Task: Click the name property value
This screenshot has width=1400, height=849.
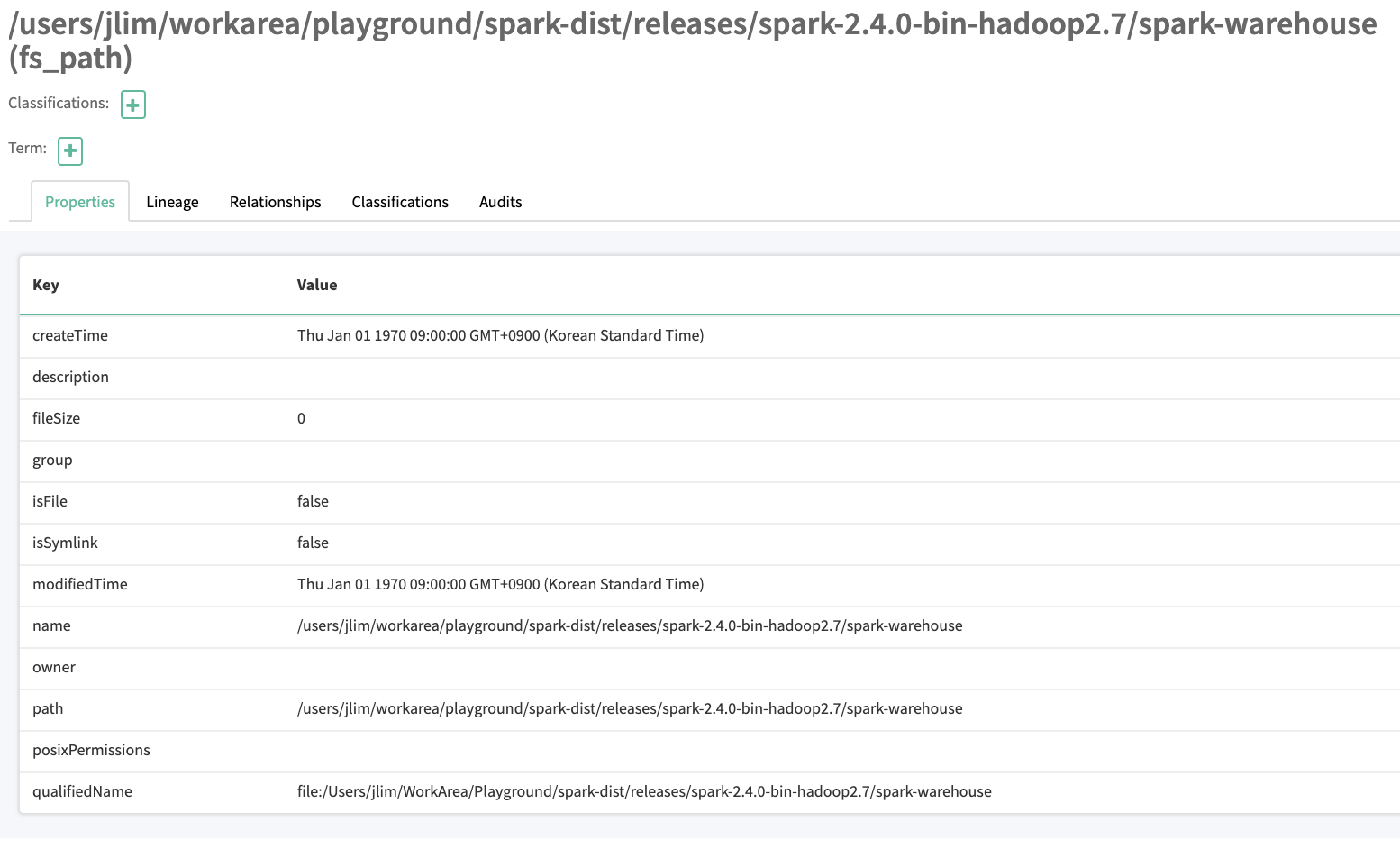Action: click(x=631, y=625)
